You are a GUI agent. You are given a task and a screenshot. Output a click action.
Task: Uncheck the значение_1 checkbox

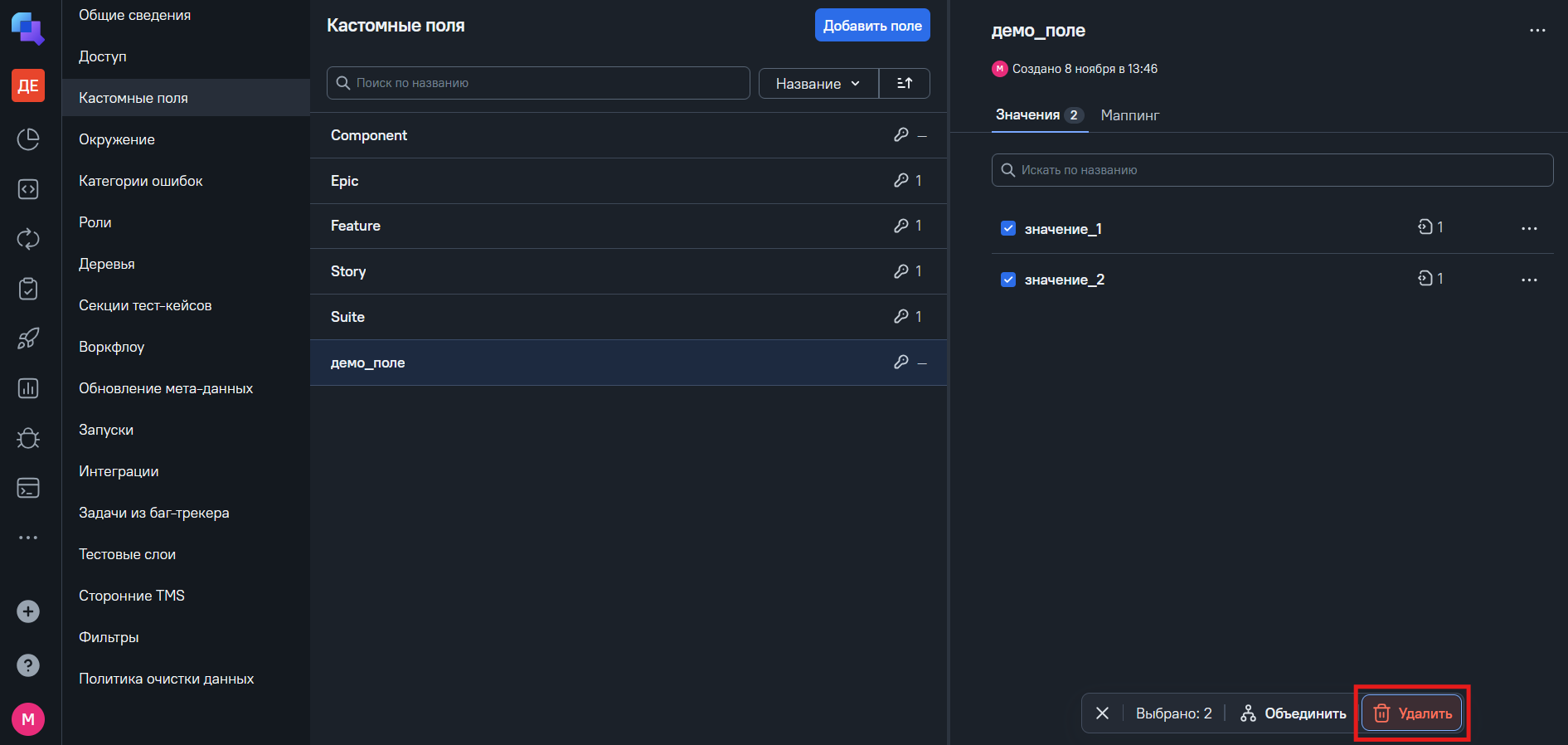coord(1008,228)
